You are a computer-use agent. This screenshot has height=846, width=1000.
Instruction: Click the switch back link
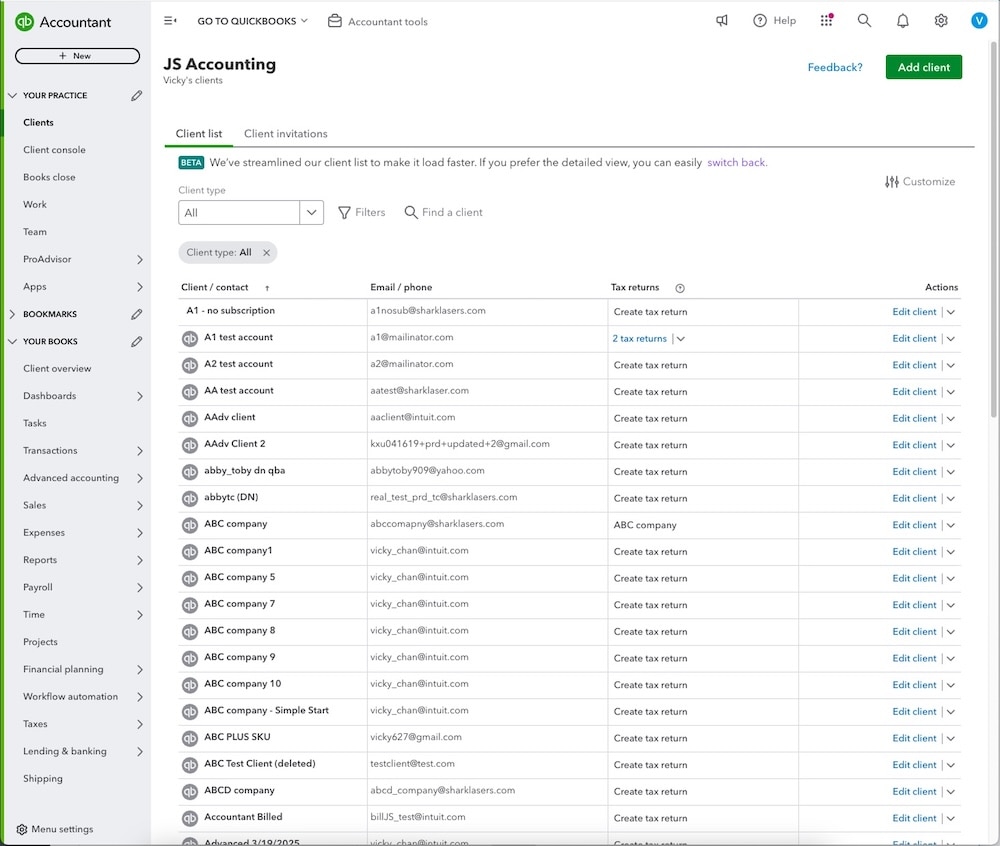pyautogui.click(x=736, y=161)
